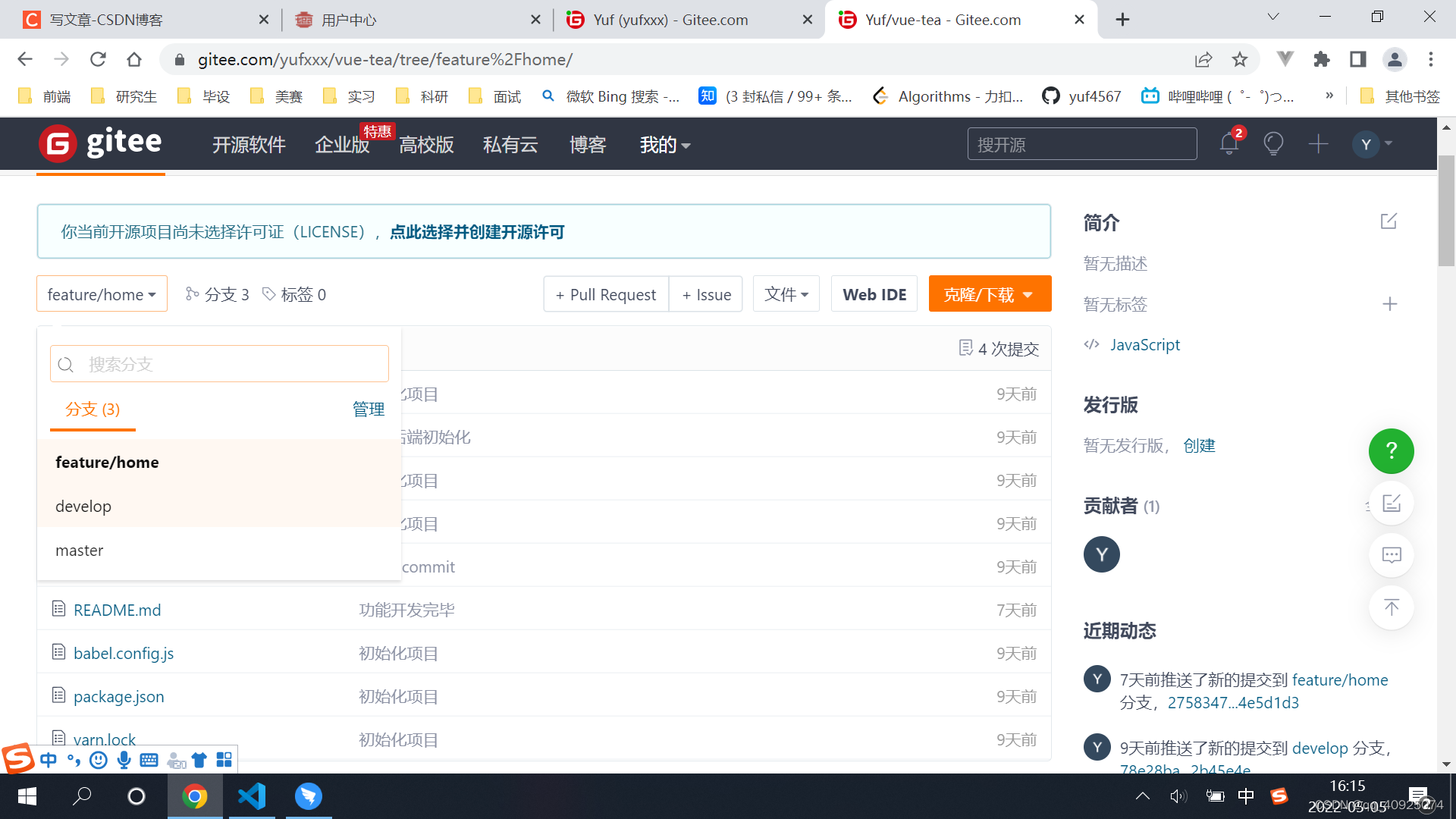Open the package.json file
Screen dimensions: 1456x819
118,696
